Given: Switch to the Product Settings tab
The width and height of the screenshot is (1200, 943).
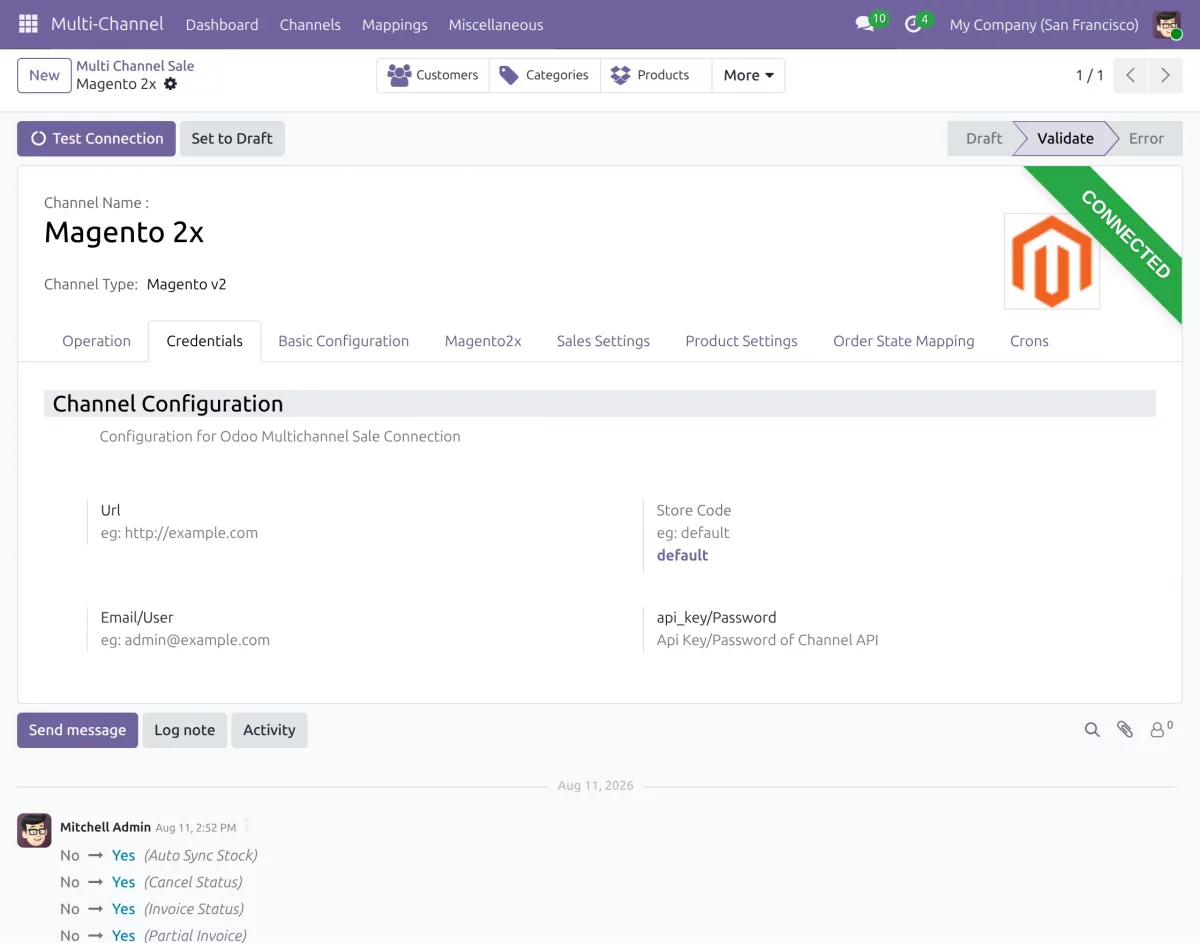Looking at the screenshot, I should point(741,341).
